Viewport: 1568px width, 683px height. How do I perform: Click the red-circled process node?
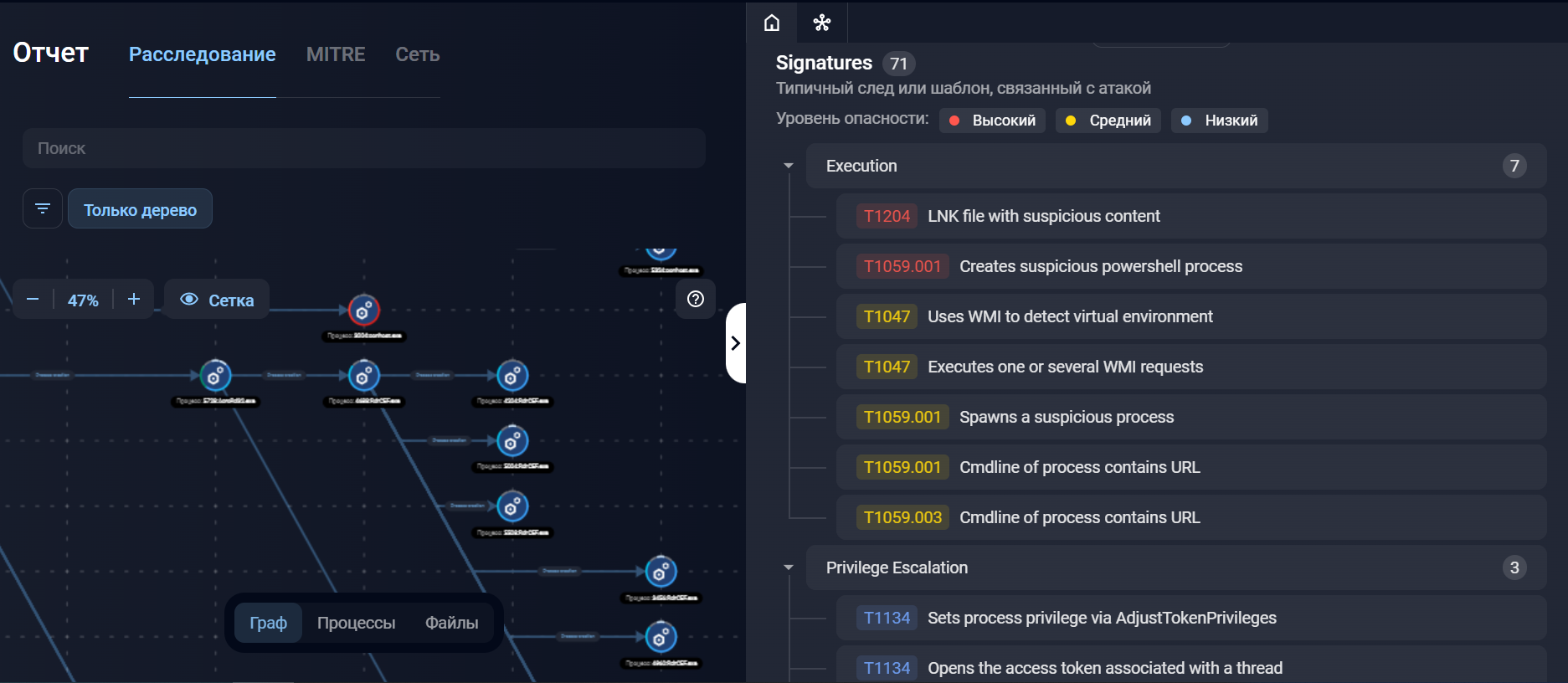363,311
